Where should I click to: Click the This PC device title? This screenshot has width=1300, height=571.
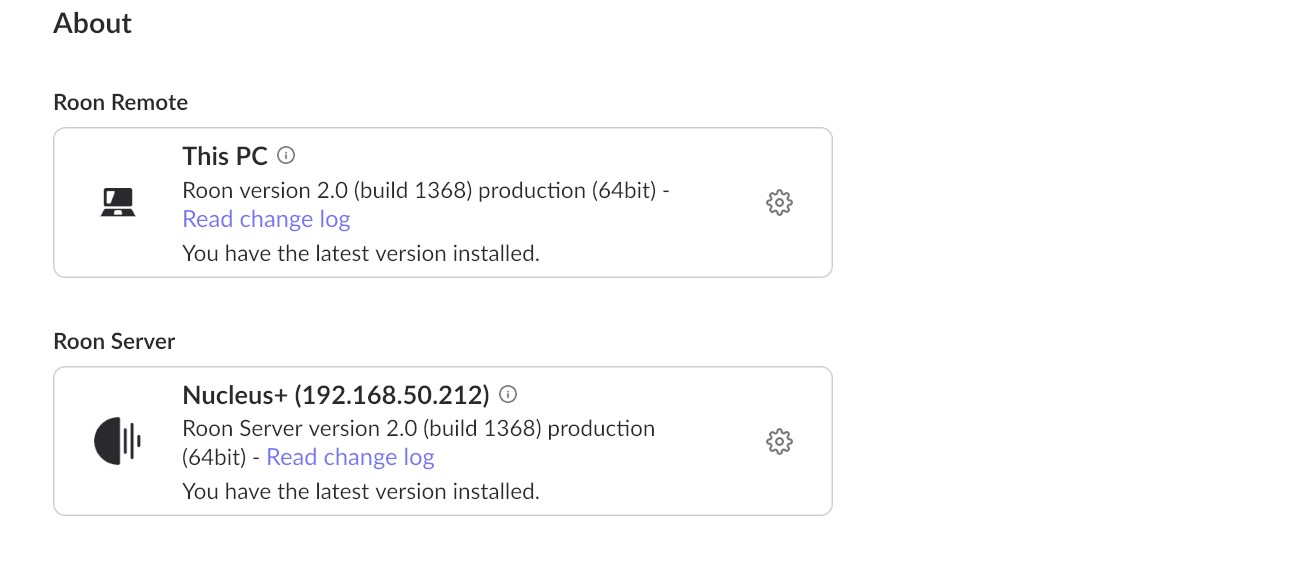pyautogui.click(x=225, y=156)
